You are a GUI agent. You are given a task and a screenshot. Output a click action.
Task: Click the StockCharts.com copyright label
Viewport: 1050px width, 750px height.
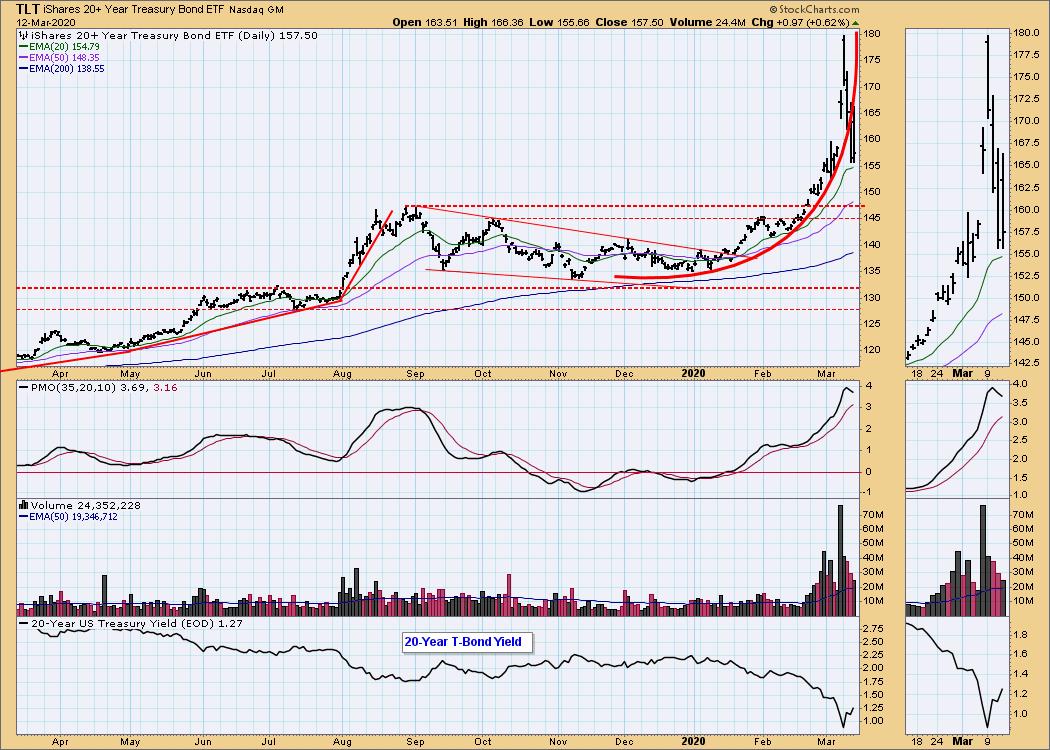click(813, 10)
